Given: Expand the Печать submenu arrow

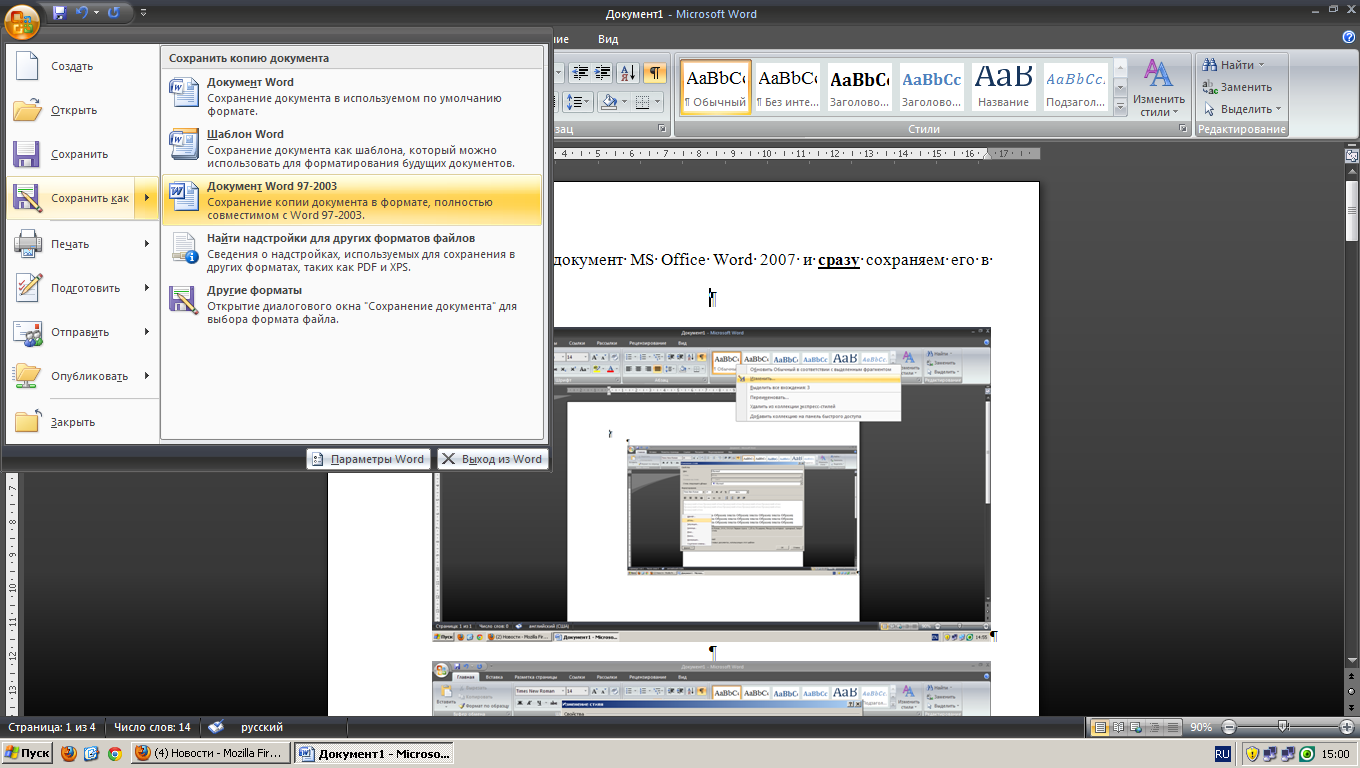Looking at the screenshot, I should pos(147,244).
